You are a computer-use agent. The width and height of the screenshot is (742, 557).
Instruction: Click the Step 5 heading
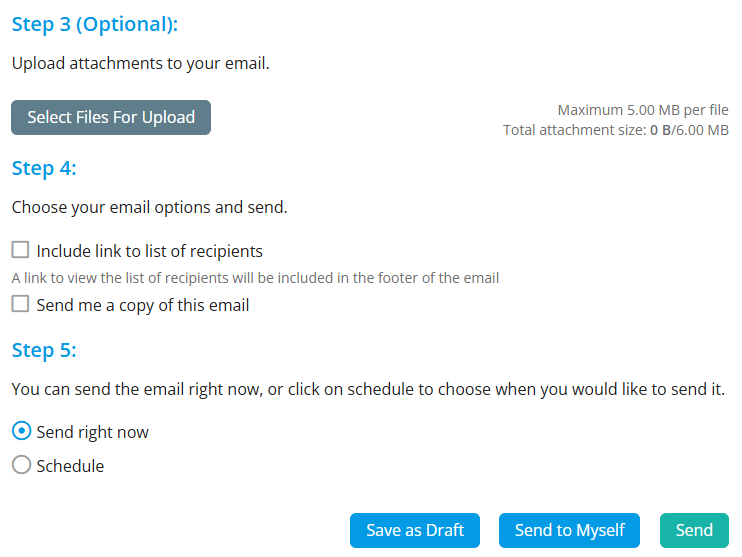coord(44,350)
